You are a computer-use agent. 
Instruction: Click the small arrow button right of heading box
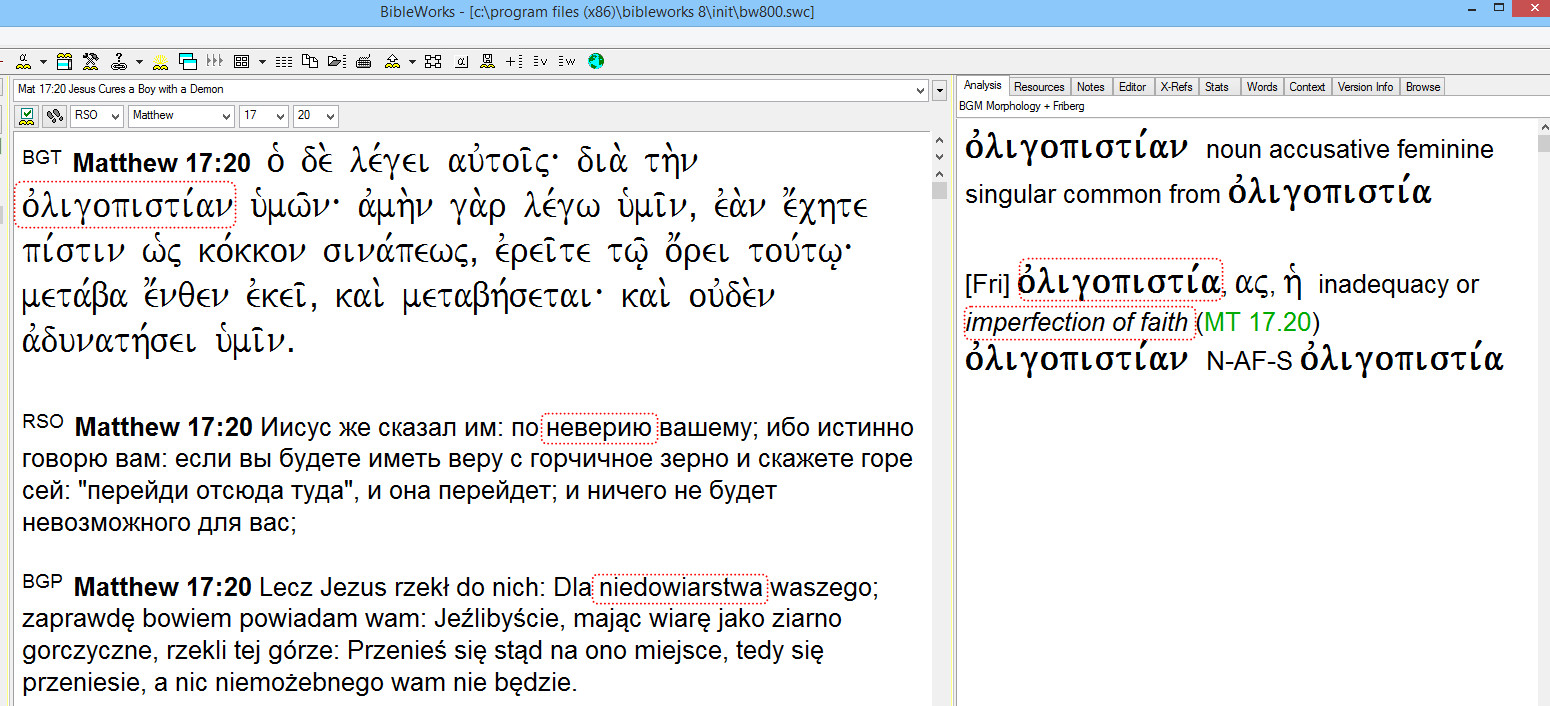[x=939, y=91]
